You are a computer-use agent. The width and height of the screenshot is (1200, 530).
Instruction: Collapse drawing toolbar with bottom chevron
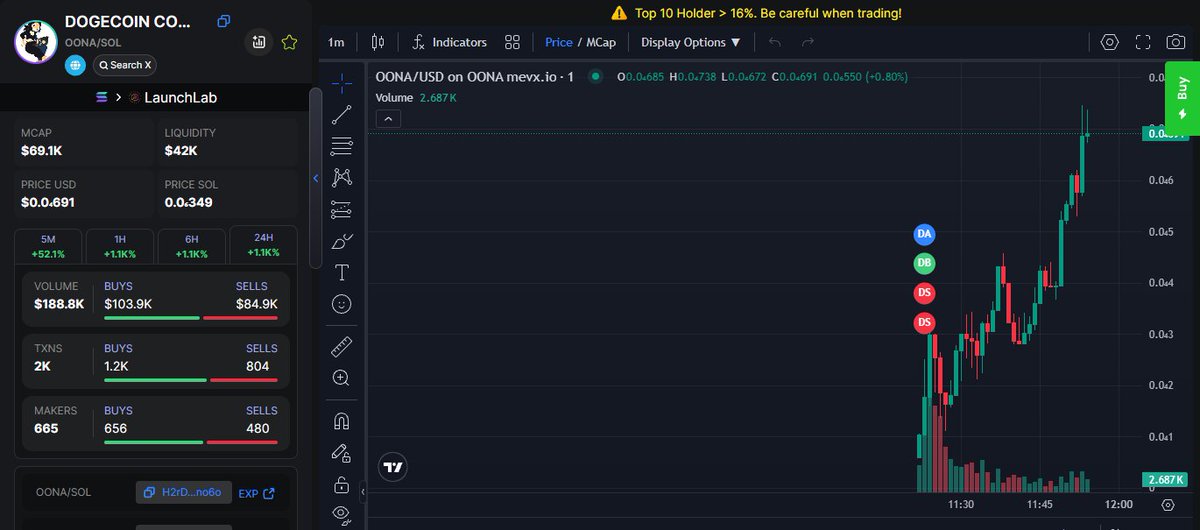coord(363,491)
